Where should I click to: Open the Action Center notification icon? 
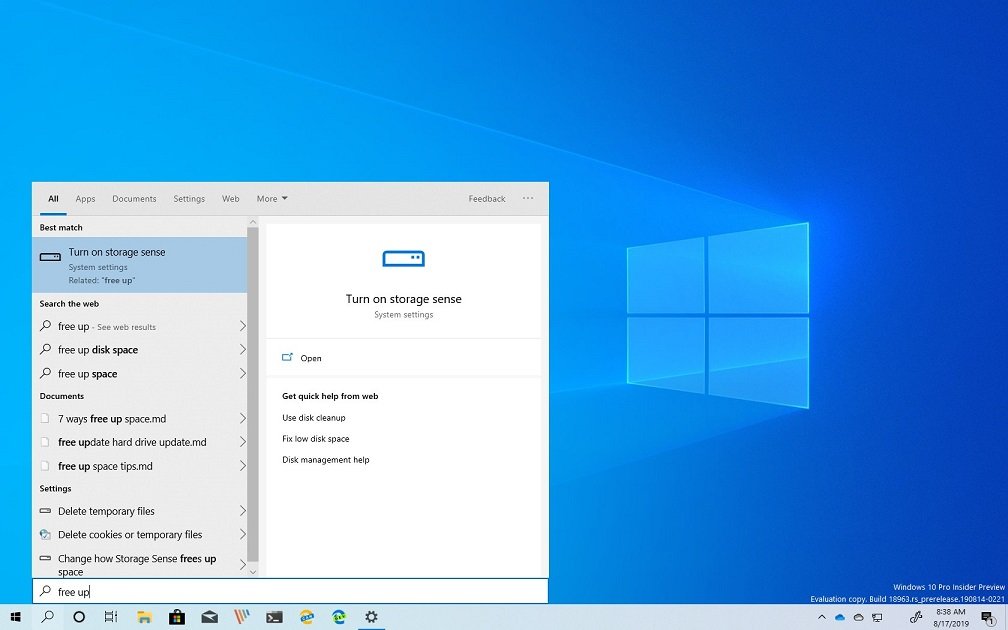coord(987,617)
